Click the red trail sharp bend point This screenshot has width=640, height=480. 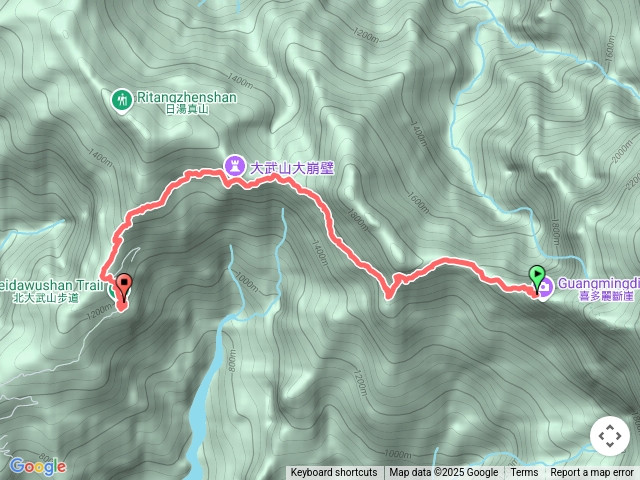pos(388,294)
